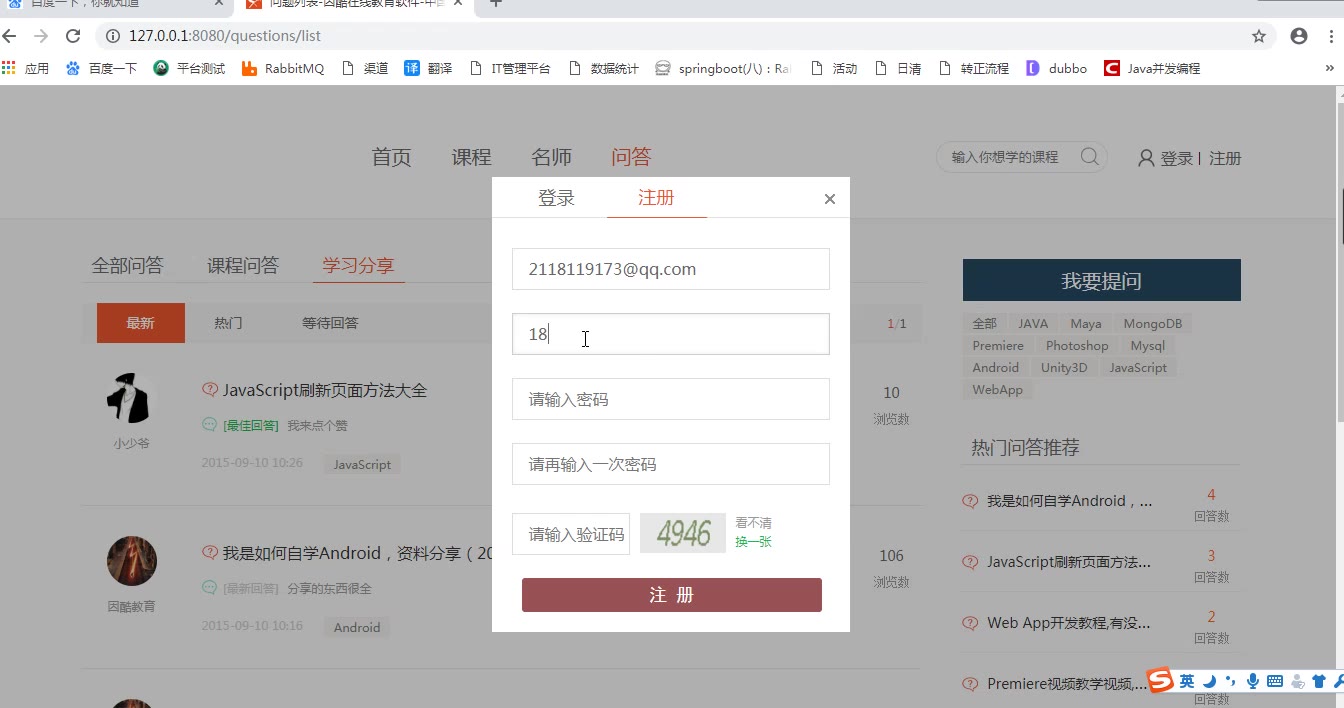Open the 百度一下 bookmark
This screenshot has height=708, width=1344.
101,68
